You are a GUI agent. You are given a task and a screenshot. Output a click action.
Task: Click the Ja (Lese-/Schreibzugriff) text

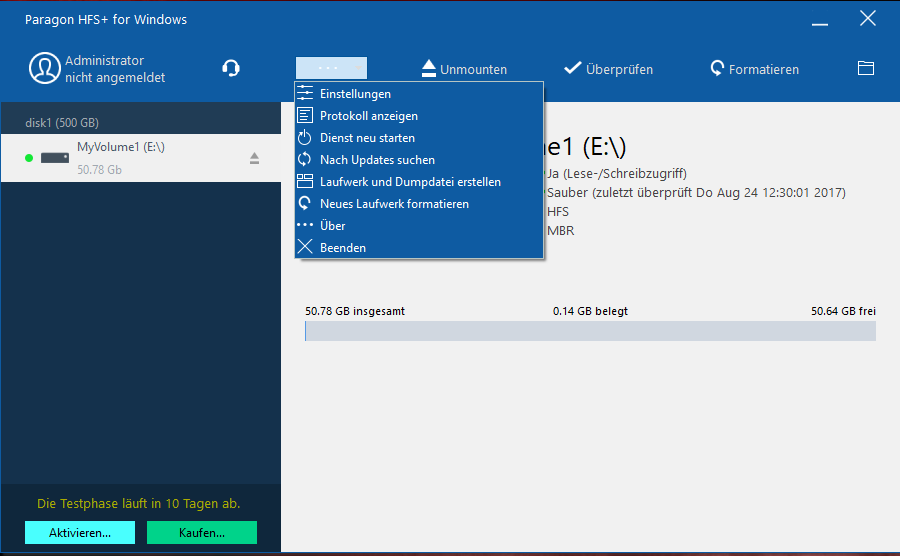(x=616, y=174)
